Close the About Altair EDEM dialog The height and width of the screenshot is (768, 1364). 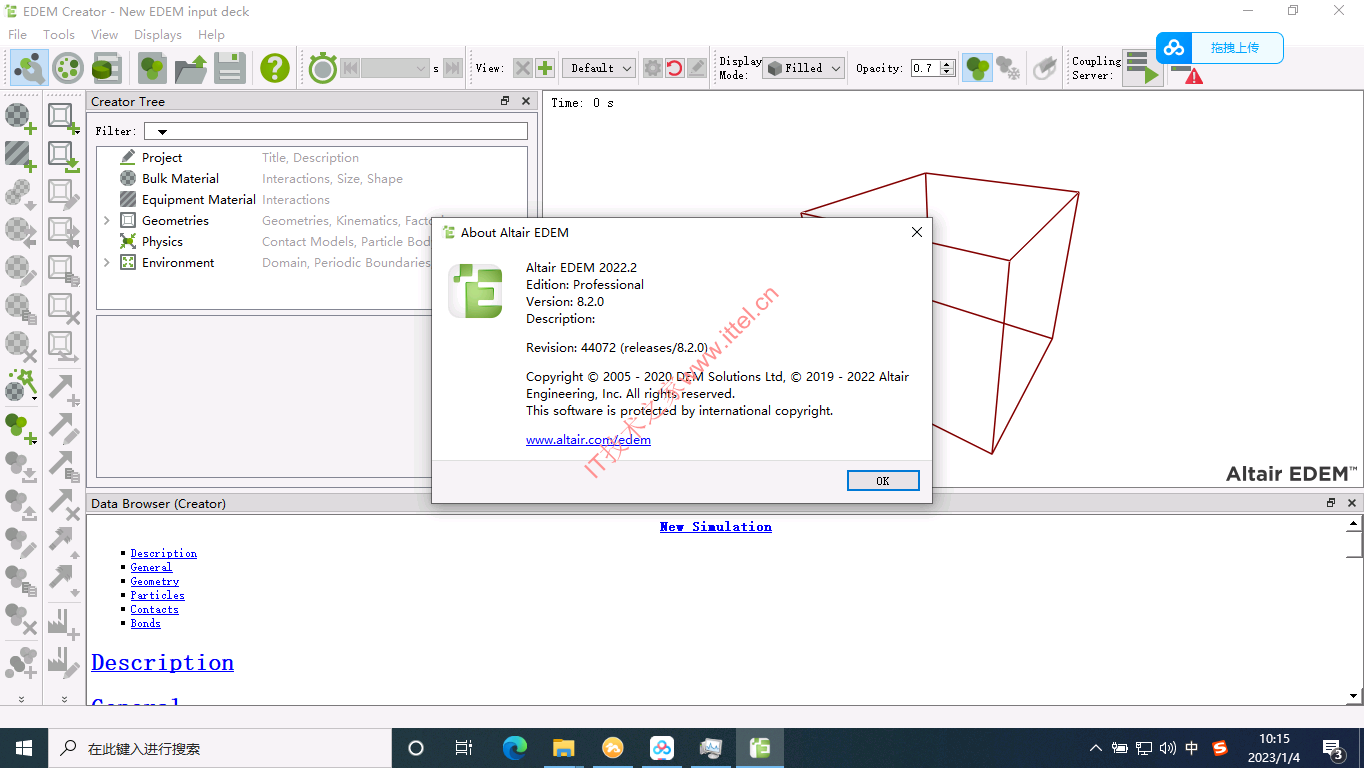point(916,232)
